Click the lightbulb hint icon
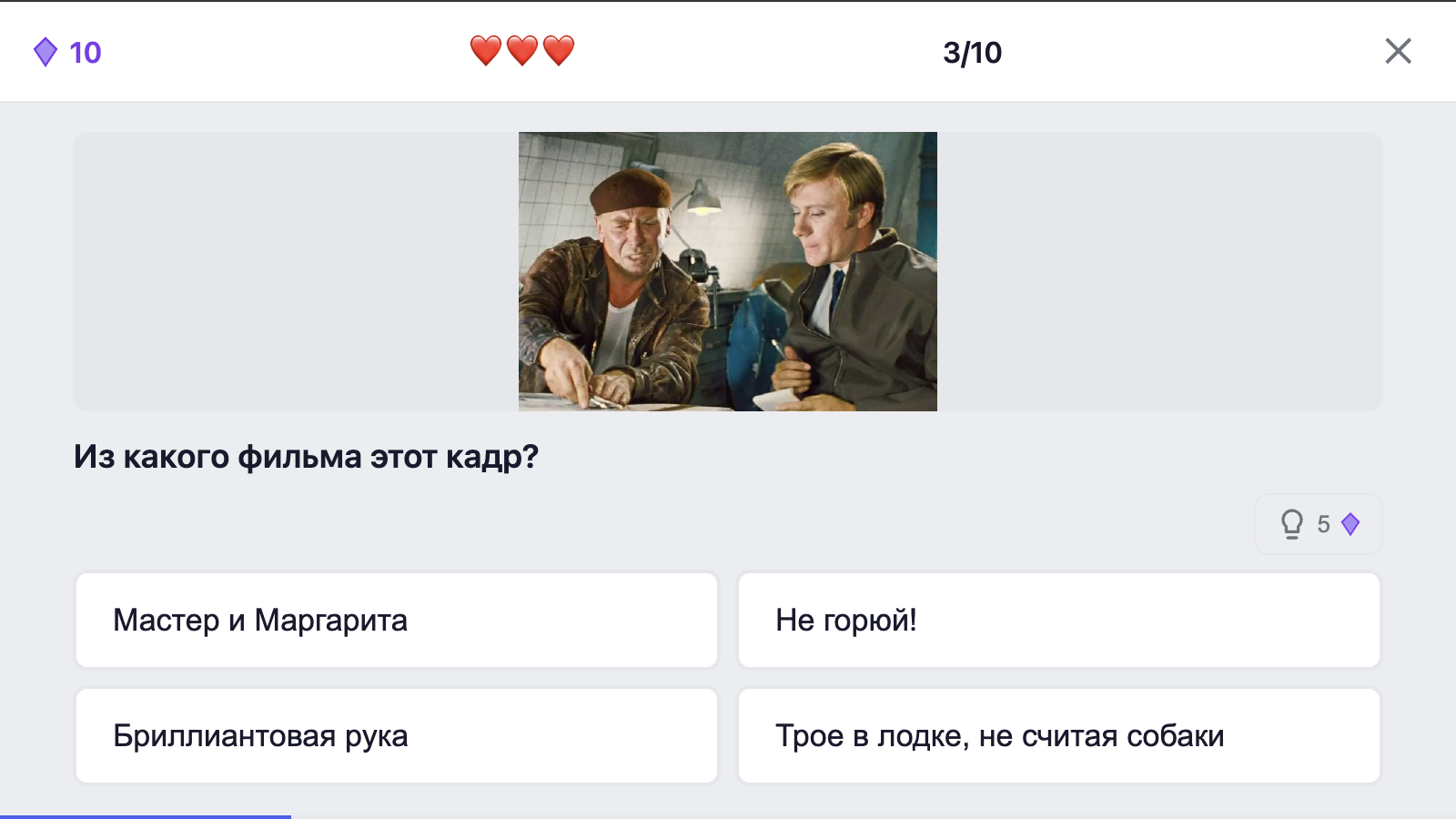Image resolution: width=1456 pixels, height=819 pixels. (x=1292, y=523)
